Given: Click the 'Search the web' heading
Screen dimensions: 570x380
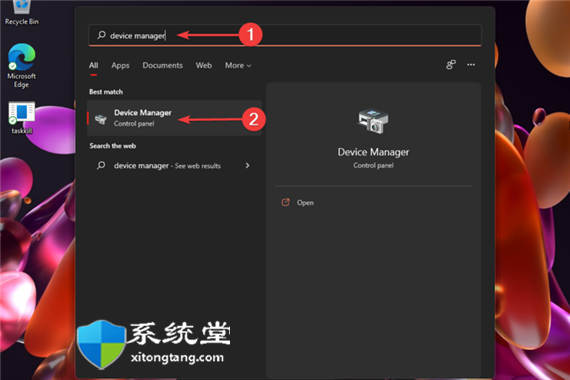Looking at the screenshot, I should [113, 146].
